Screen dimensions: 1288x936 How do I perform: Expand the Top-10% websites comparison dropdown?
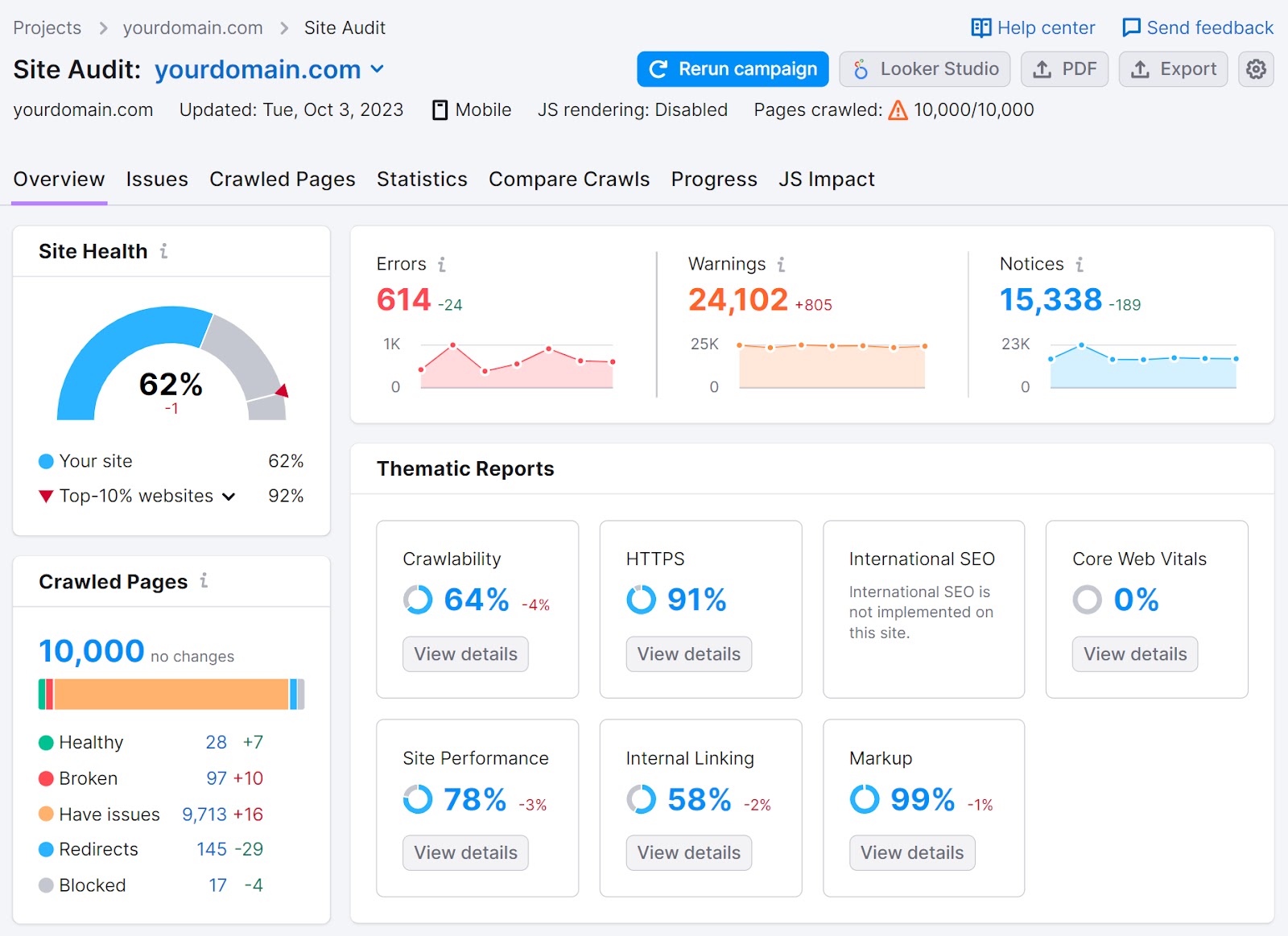point(229,497)
